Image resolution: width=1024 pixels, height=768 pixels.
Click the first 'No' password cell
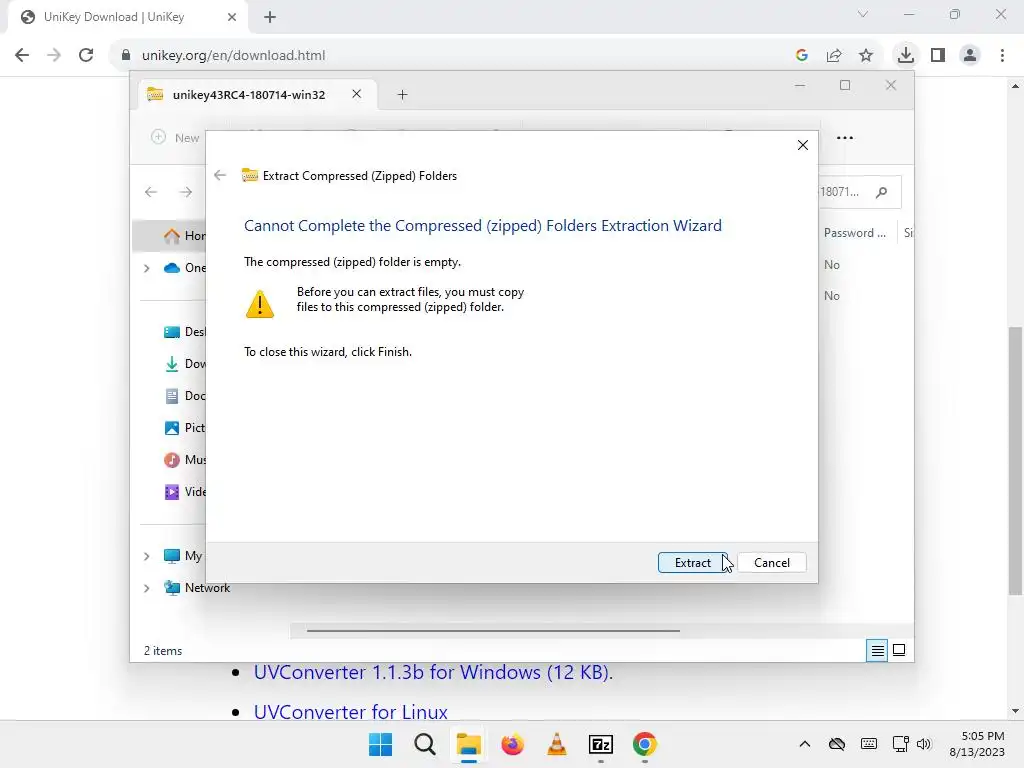(831, 264)
